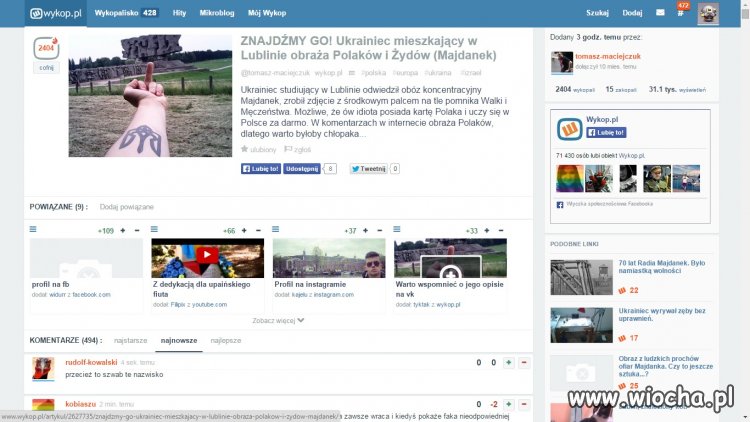Click 'Wtyczka społecznościowa Facebooka' link
Screen dimensions: 750x422
tap(609, 204)
